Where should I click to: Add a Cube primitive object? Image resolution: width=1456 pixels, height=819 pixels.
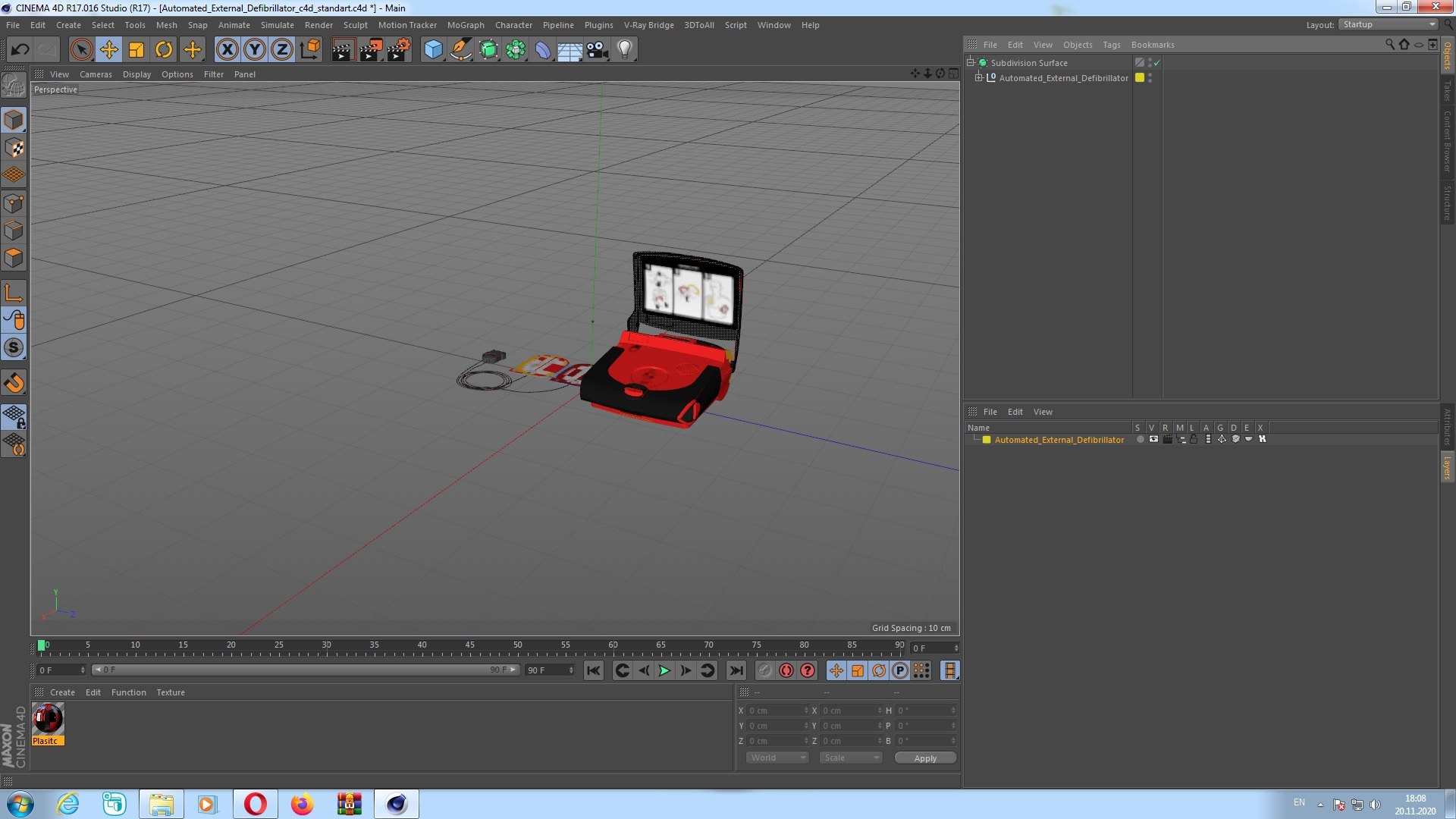[x=433, y=50]
